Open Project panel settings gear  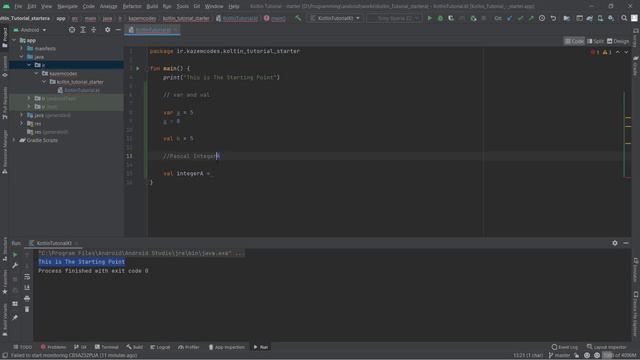click(107, 30)
